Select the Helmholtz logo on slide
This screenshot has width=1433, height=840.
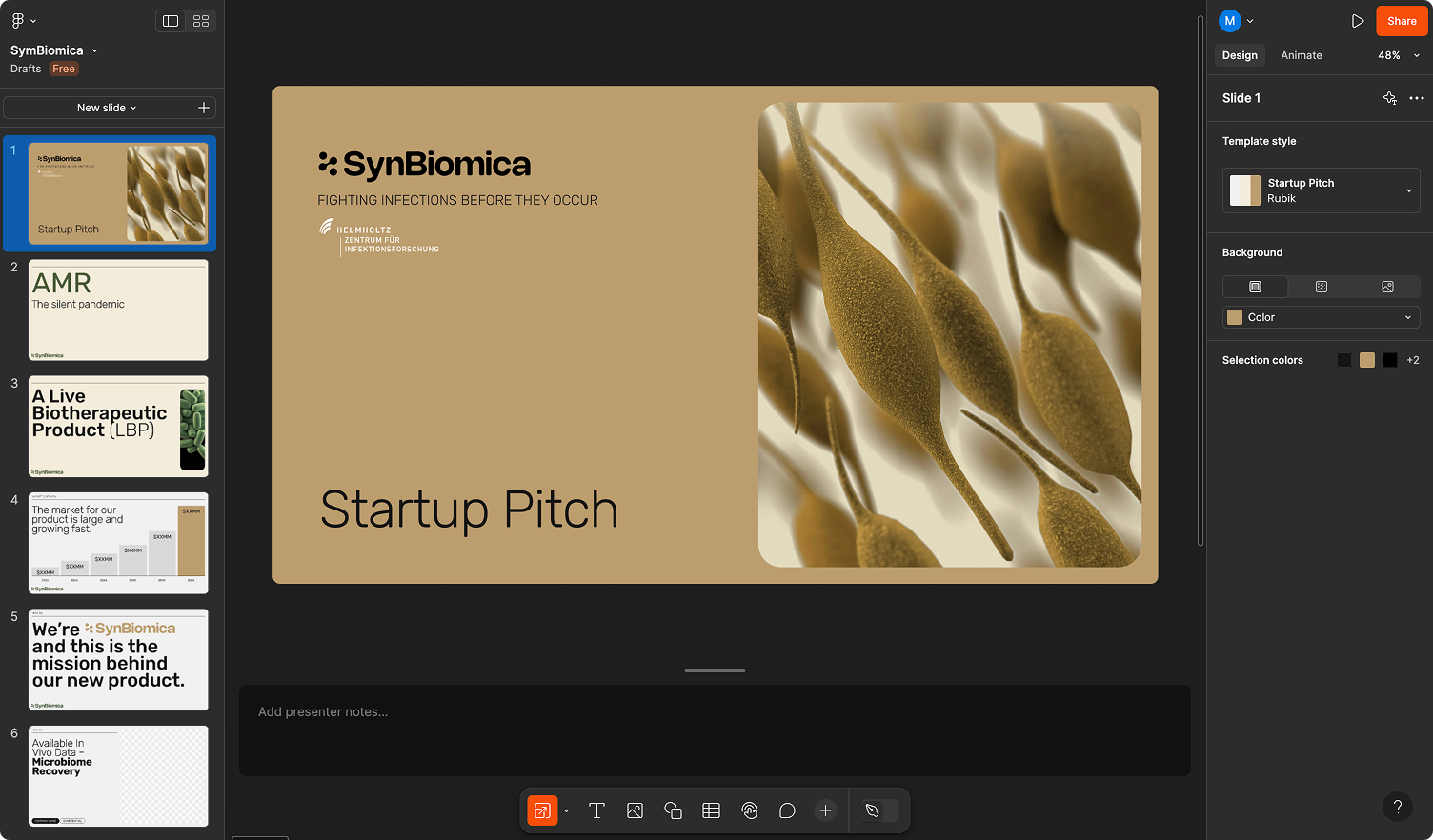click(379, 237)
